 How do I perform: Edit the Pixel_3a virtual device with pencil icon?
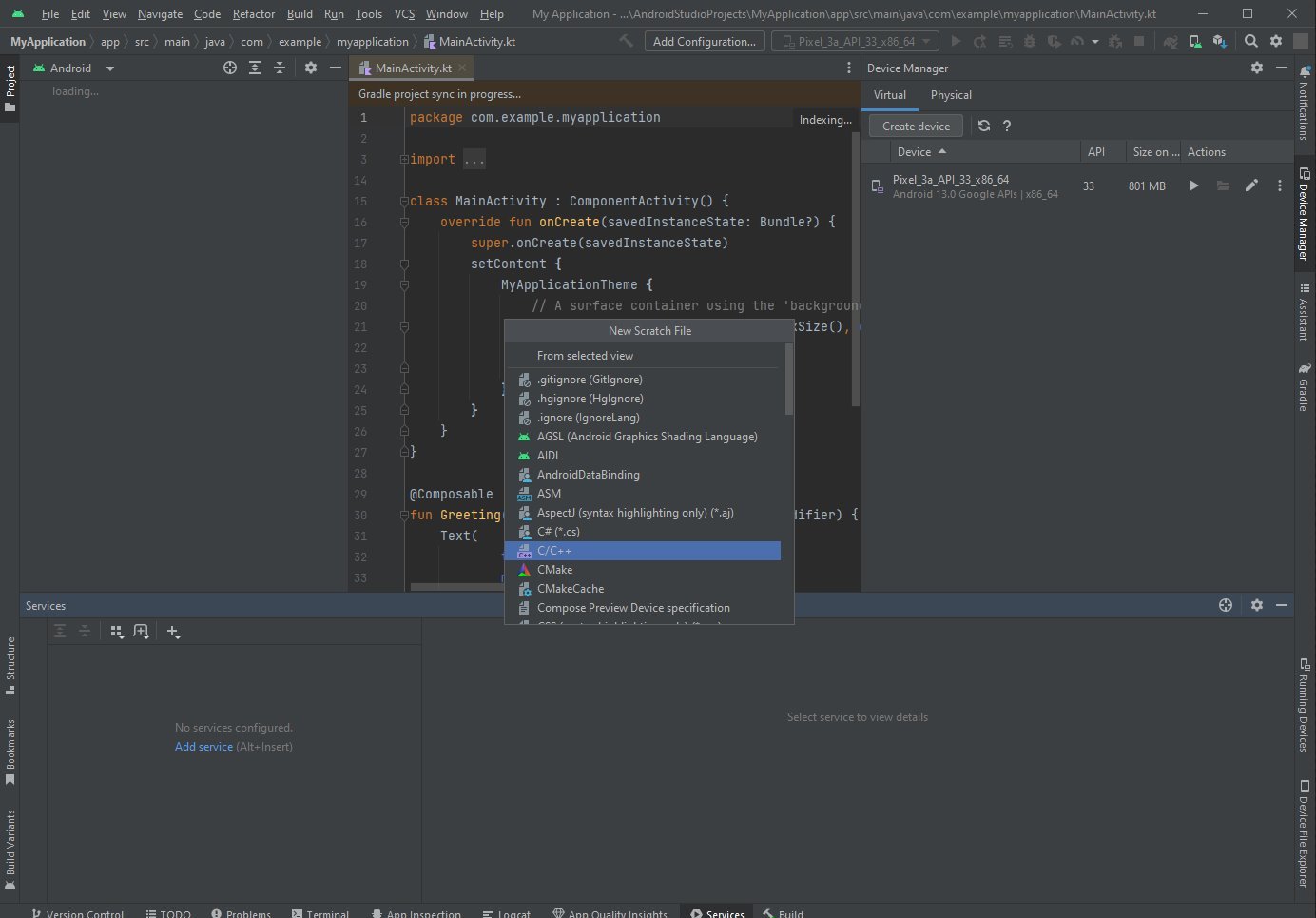click(1251, 186)
